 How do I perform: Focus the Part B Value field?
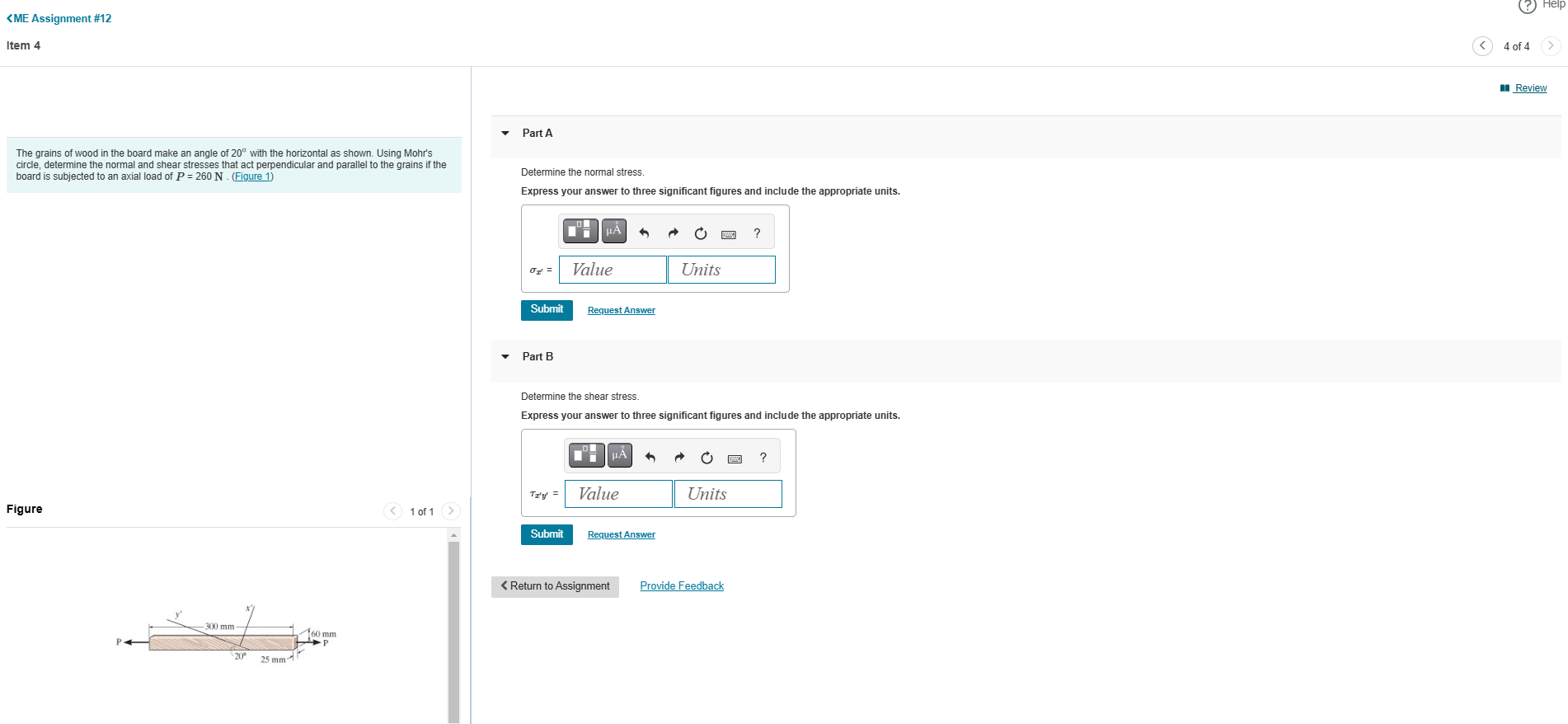click(618, 494)
